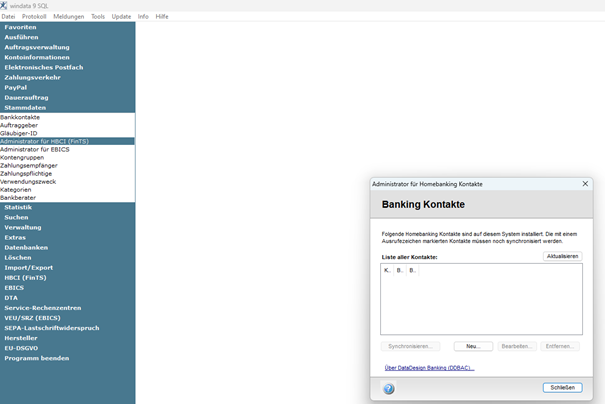
Task: Select Administrator für EBICS entry
Action: point(35,149)
